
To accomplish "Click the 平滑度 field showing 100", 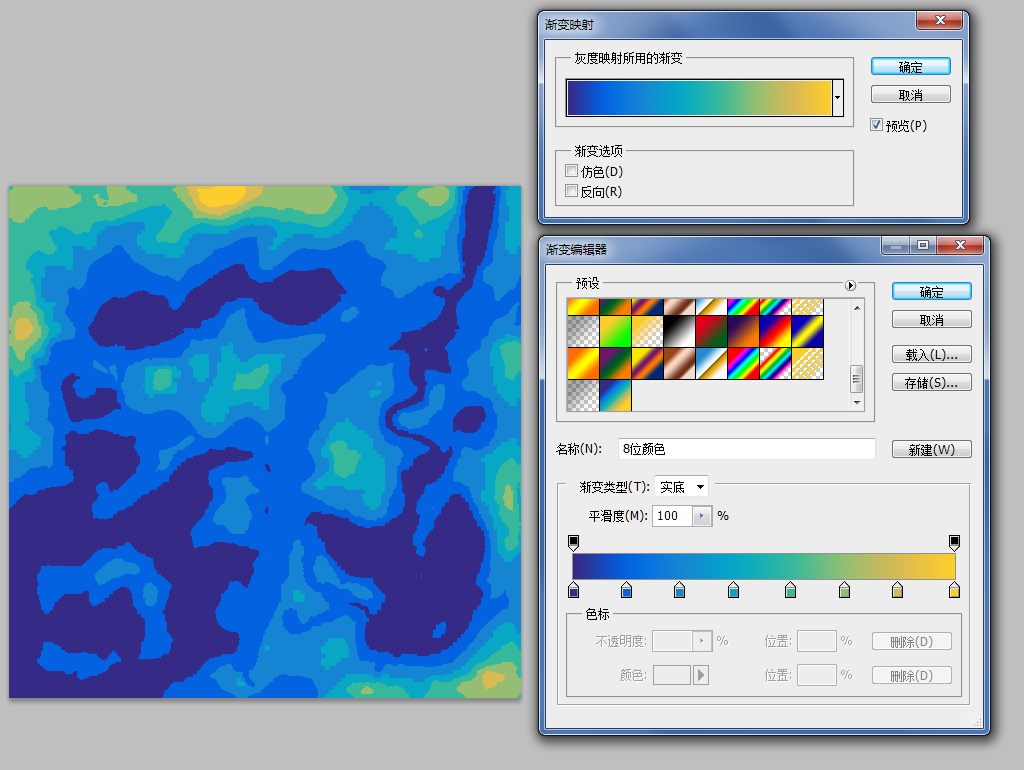I will [673, 516].
